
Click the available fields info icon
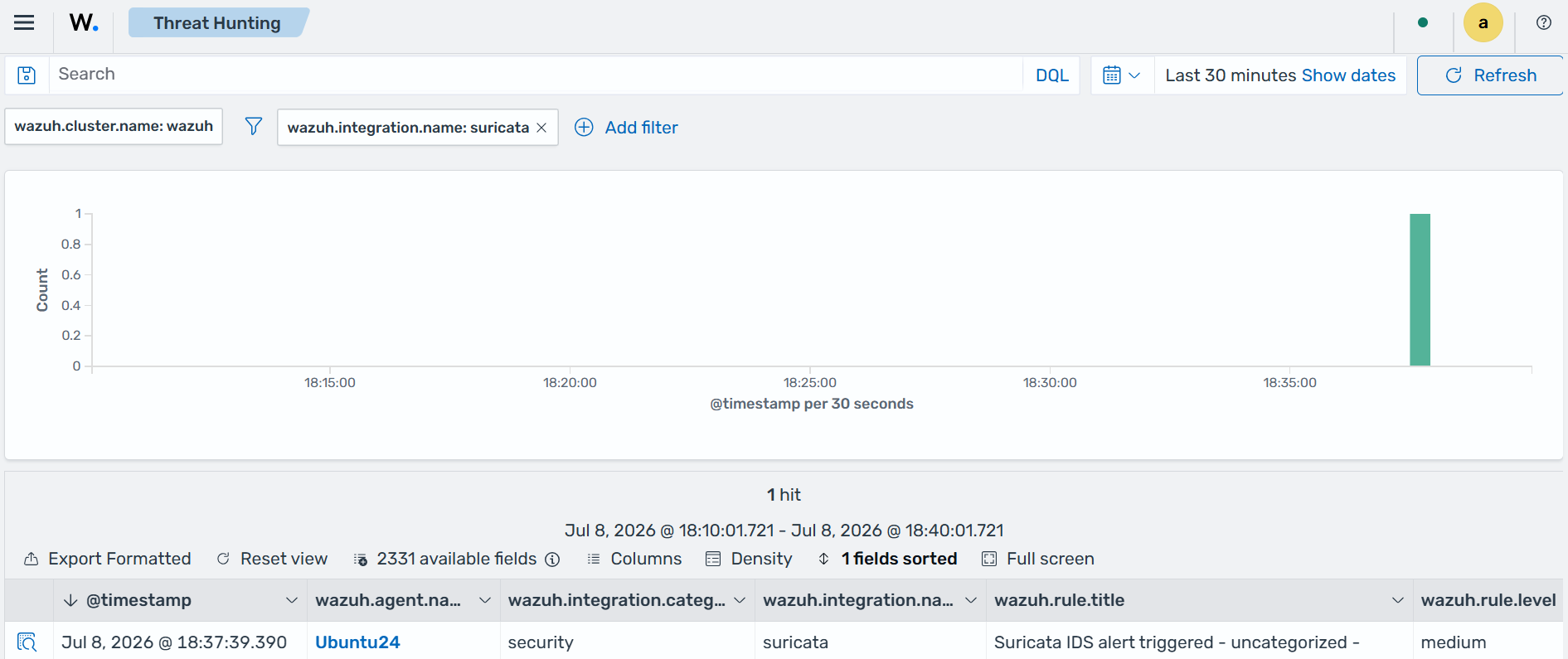(552, 560)
